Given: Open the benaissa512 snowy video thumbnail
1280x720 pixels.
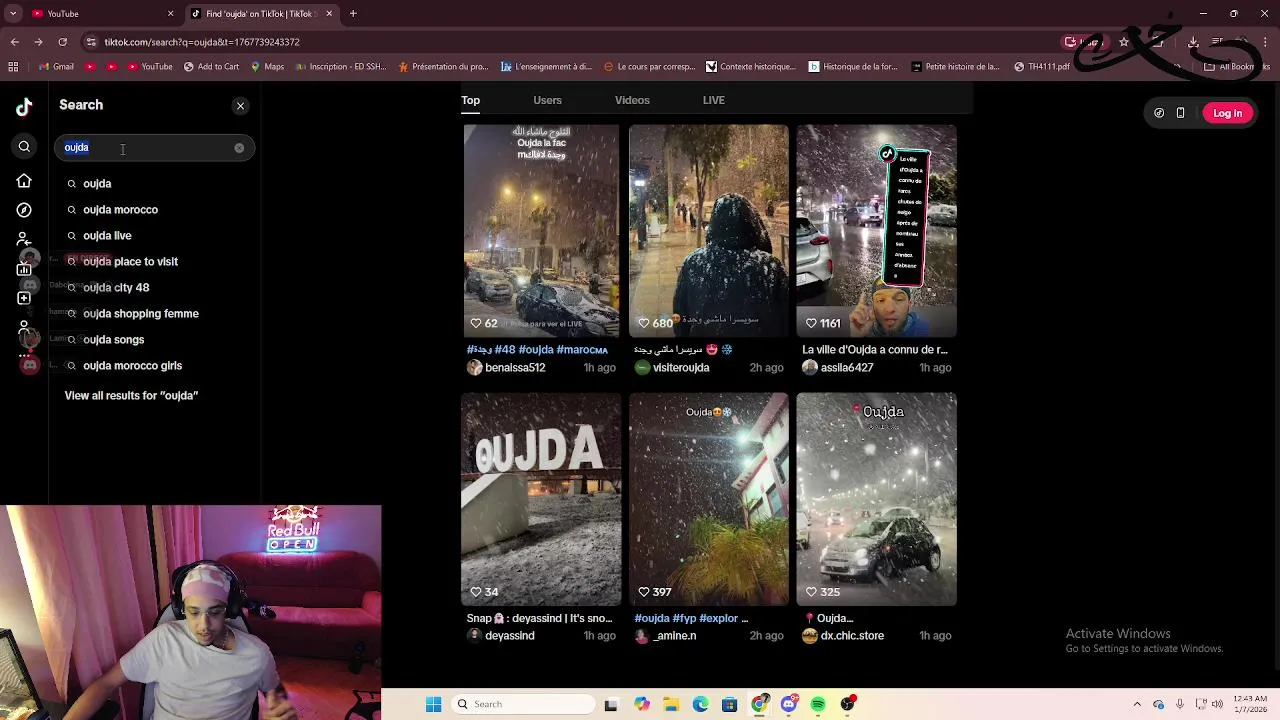Looking at the screenshot, I should [541, 231].
